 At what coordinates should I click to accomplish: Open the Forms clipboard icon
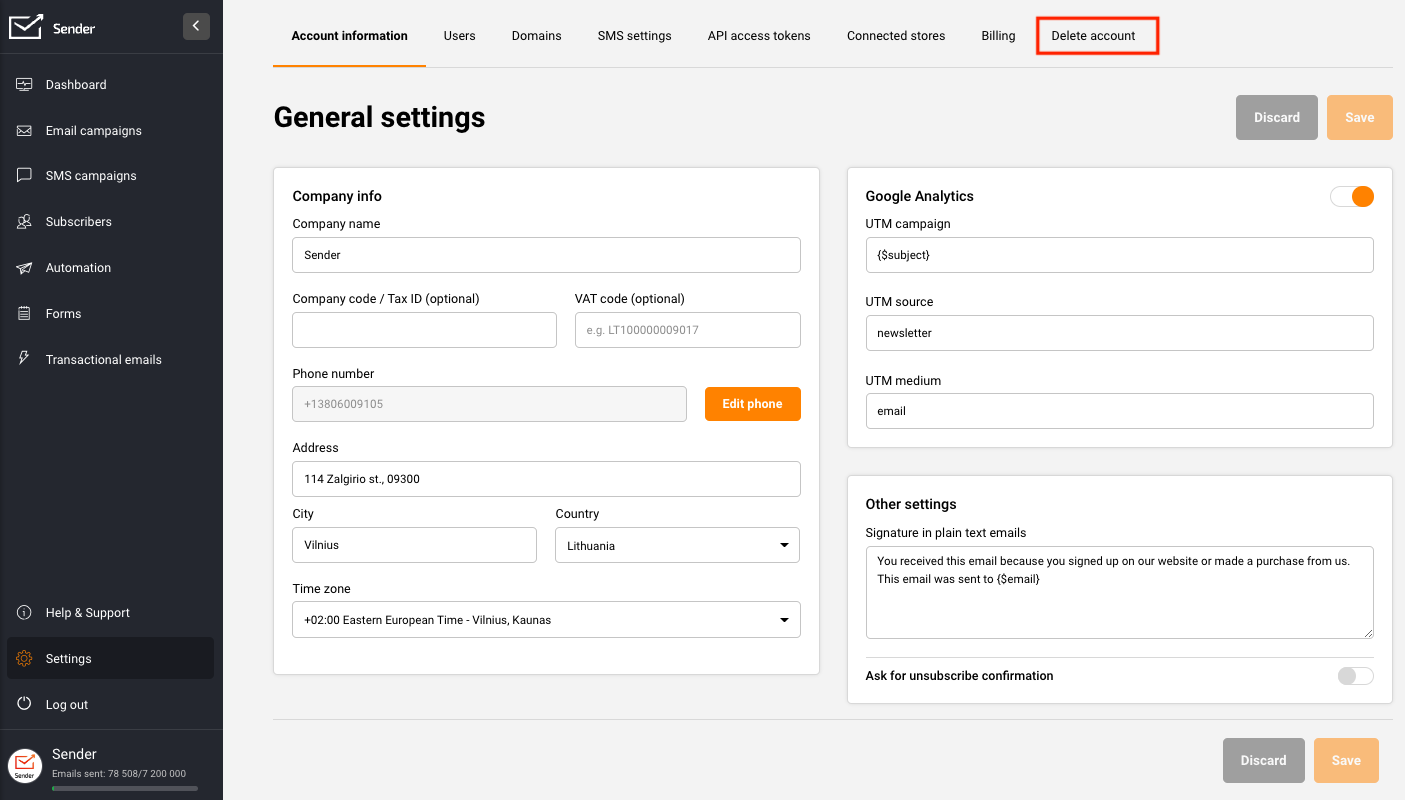tap(25, 314)
